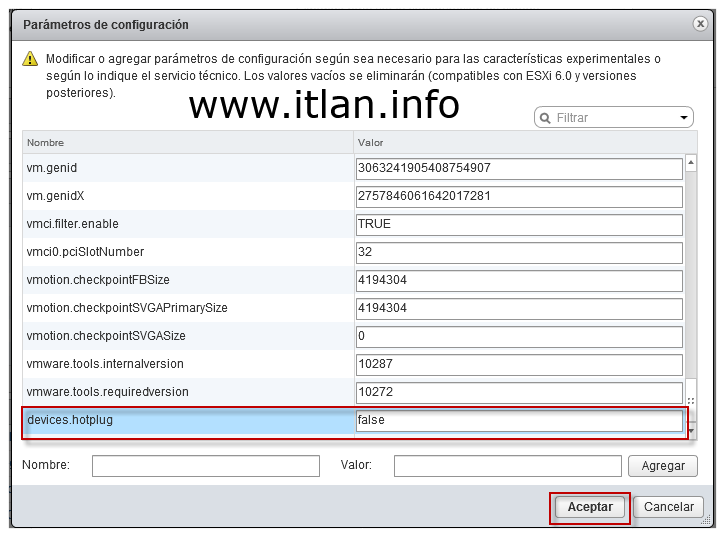Click the warning triangle icon

click(x=30, y=60)
